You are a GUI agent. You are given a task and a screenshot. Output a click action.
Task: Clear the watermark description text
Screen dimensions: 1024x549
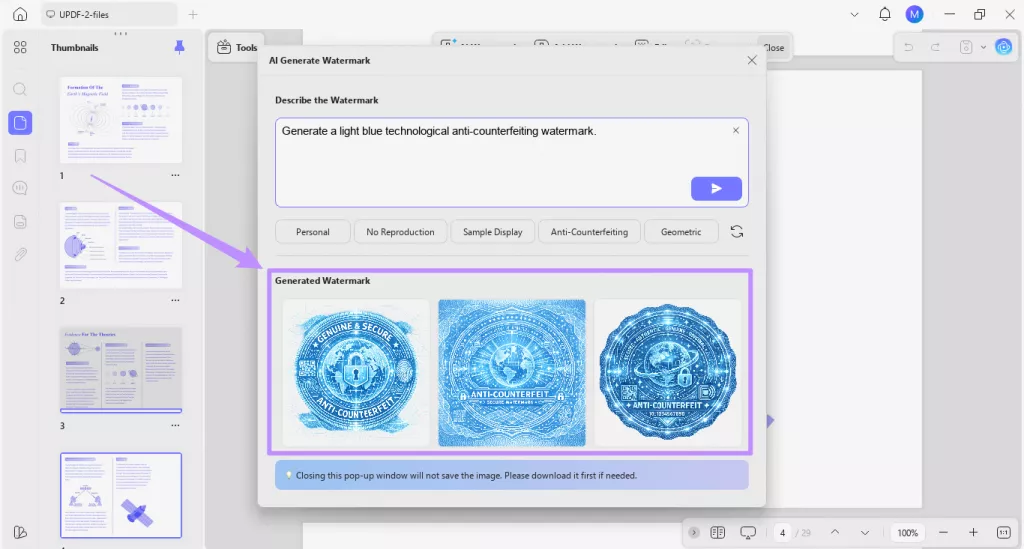point(736,131)
